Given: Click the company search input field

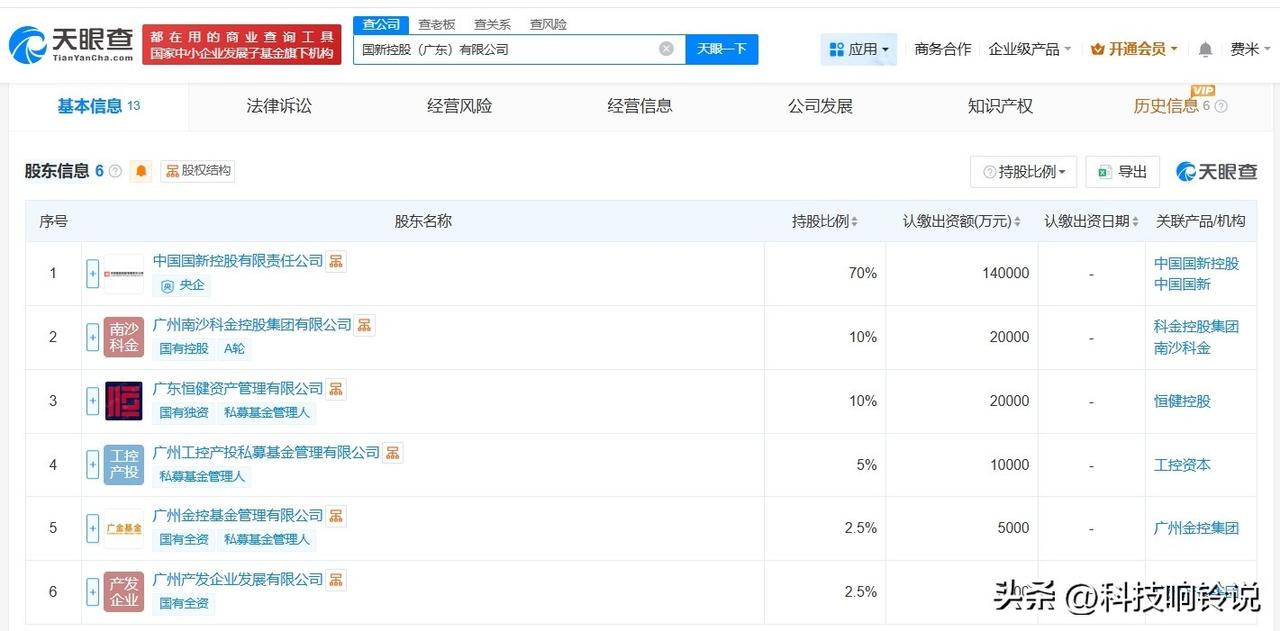Looking at the screenshot, I should click(505, 49).
